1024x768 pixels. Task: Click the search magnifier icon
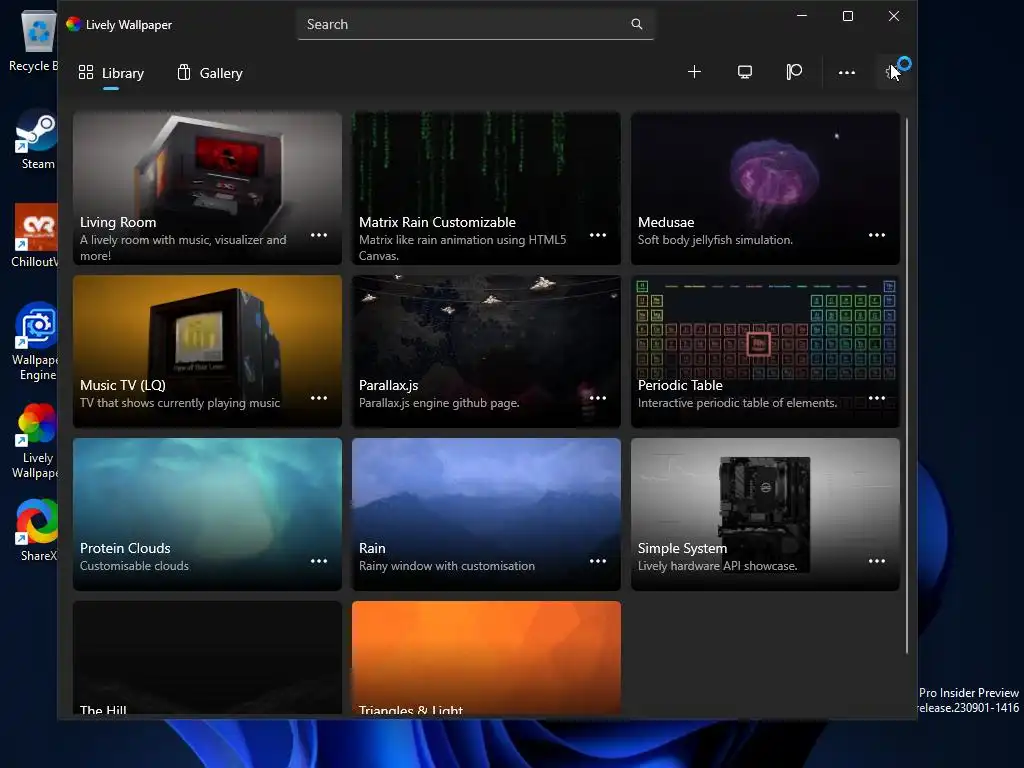click(x=637, y=24)
